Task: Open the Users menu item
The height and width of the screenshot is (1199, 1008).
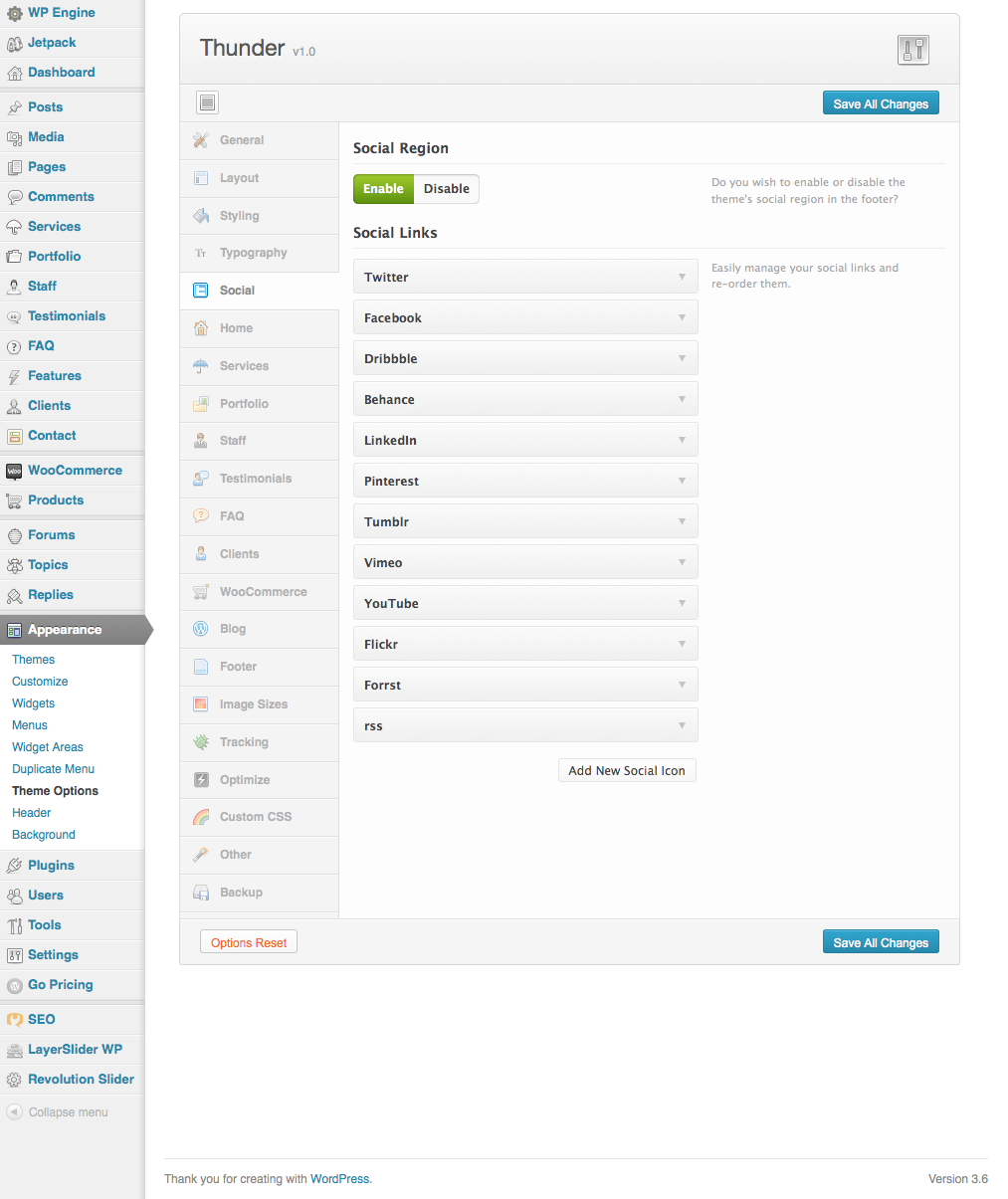Action: pyautogui.click(x=46, y=896)
